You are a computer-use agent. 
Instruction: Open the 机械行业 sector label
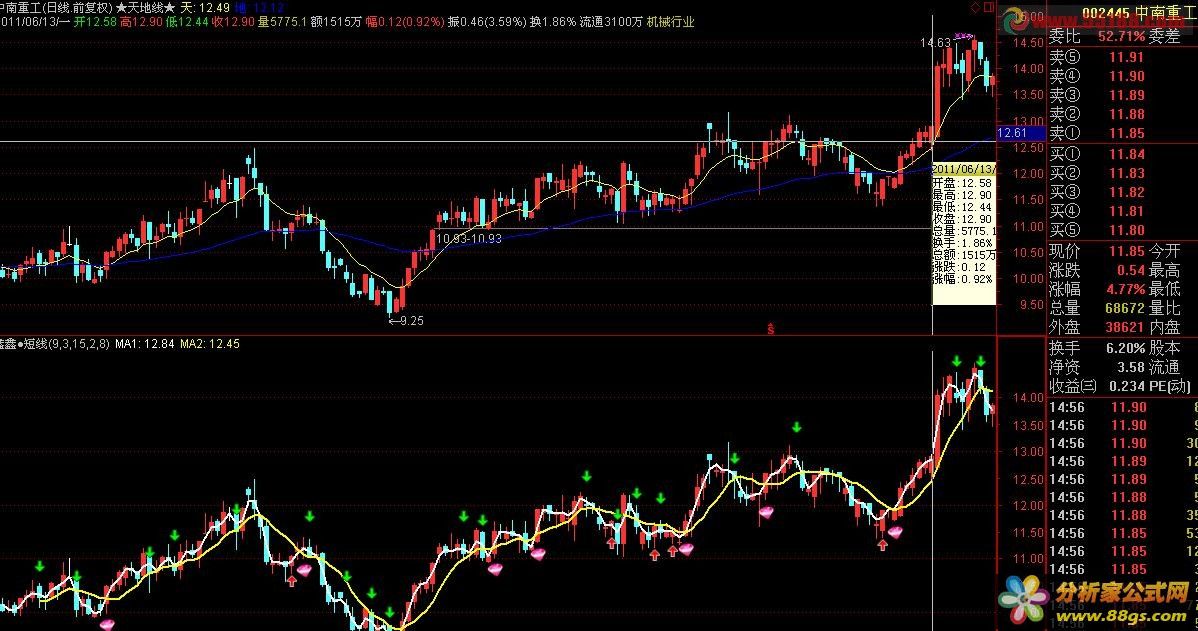pyautogui.click(x=671, y=22)
